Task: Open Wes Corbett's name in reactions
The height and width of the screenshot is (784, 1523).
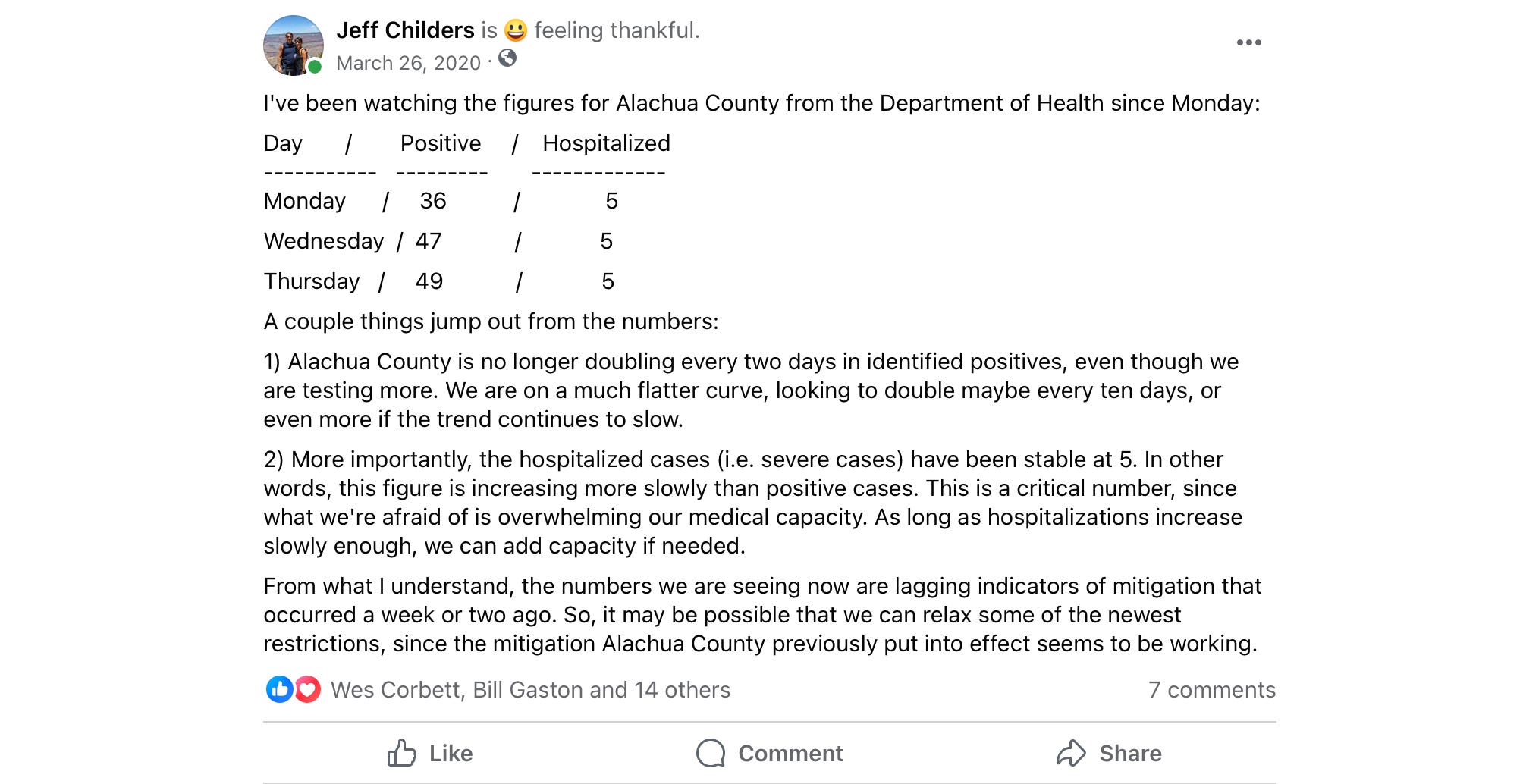Action: [x=395, y=690]
